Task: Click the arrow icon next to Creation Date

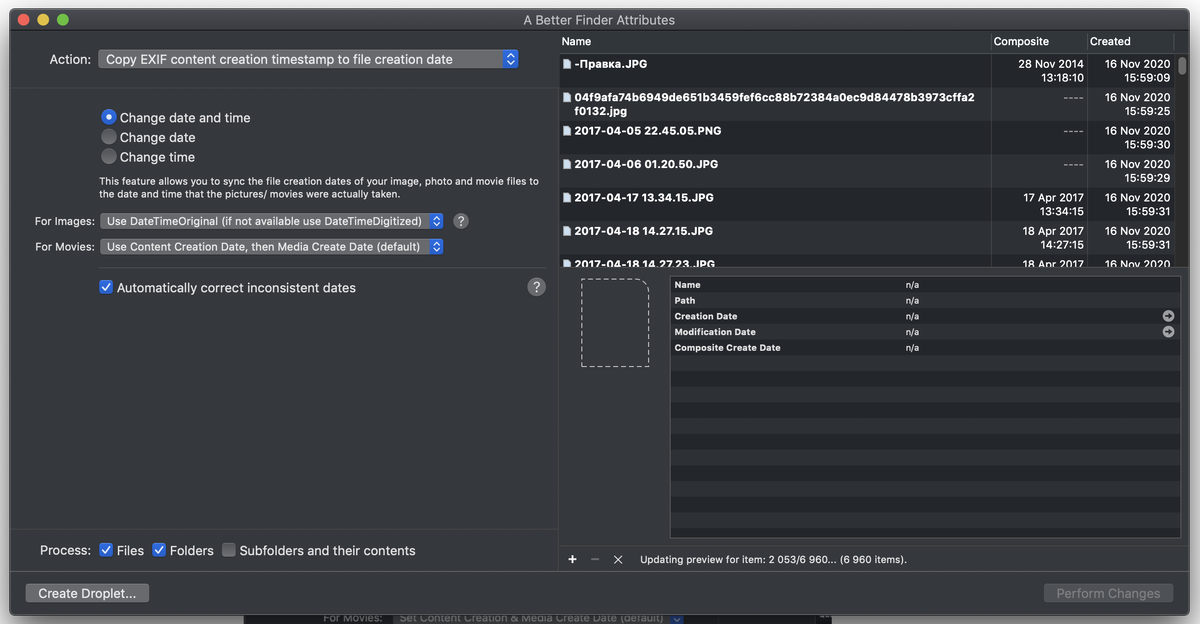Action: (x=1168, y=316)
